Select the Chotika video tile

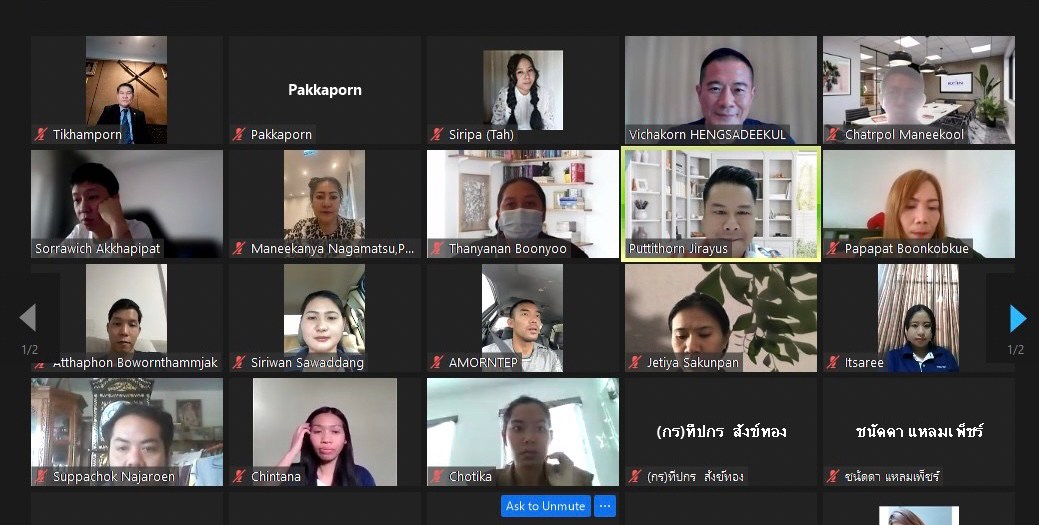(x=523, y=432)
